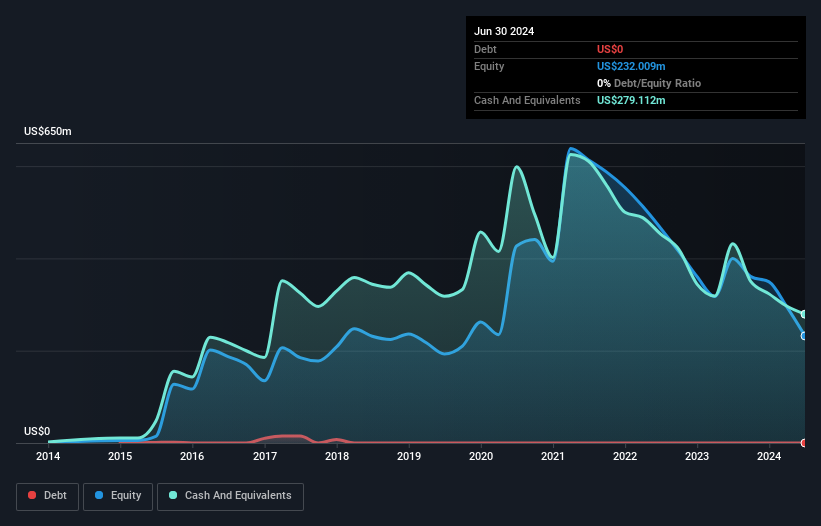Click the Cash value US$279.112m
The image size is (821, 526).
(631, 100)
